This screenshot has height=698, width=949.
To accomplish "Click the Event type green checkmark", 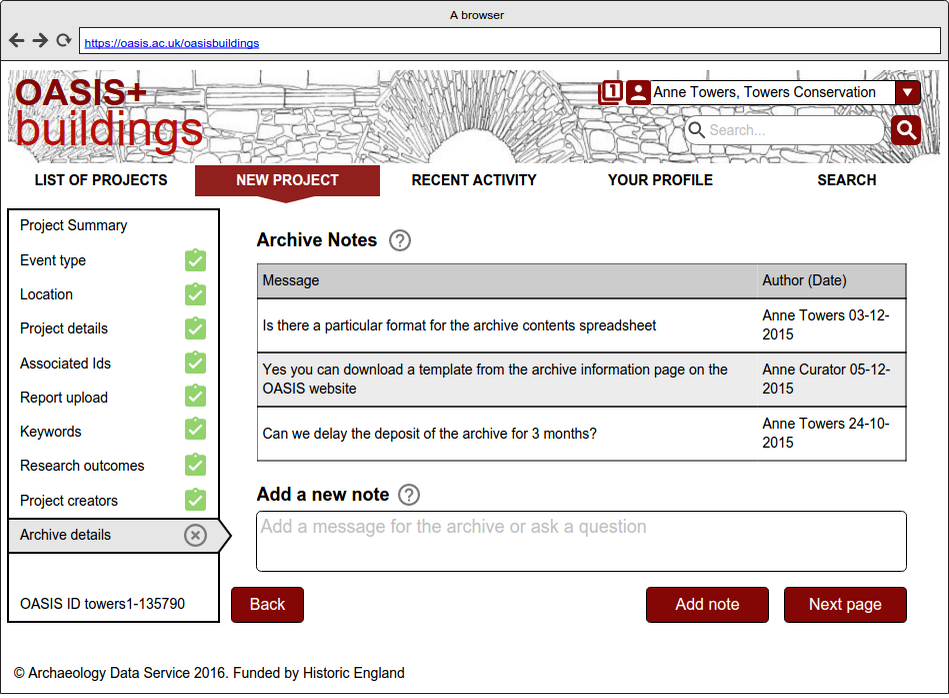I will tap(195, 260).
